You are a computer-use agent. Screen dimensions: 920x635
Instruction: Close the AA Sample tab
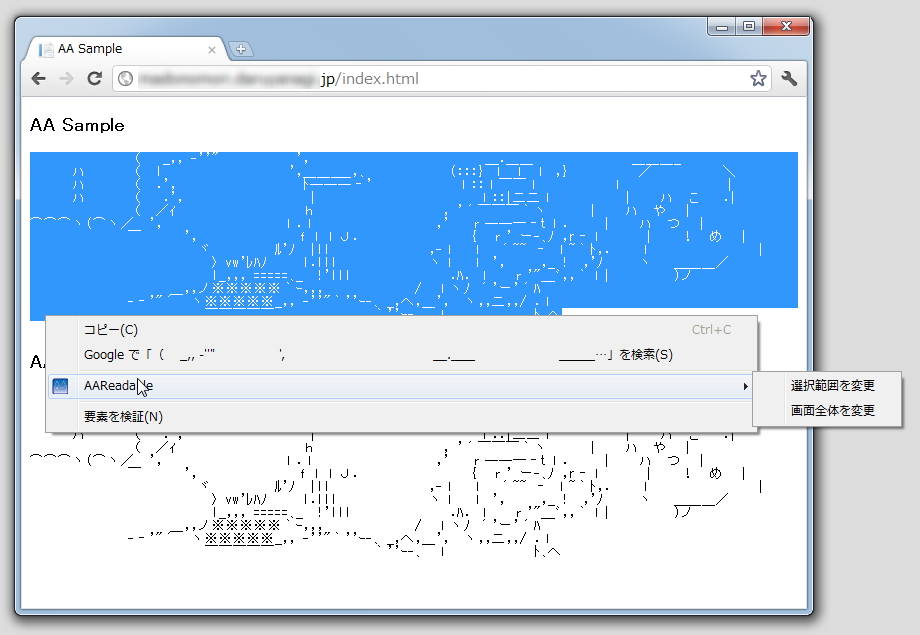click(211, 47)
